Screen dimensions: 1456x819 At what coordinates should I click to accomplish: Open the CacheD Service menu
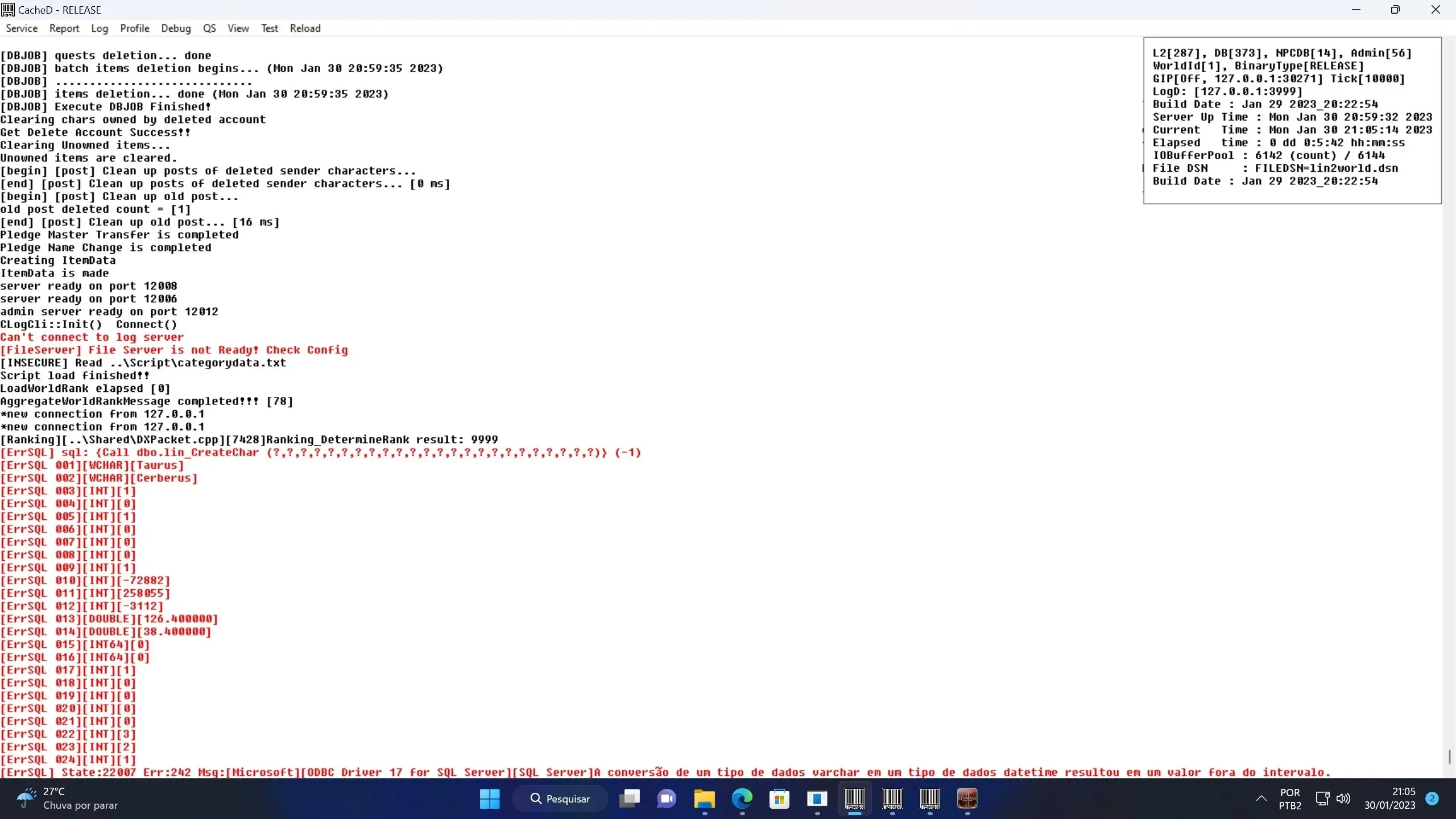pos(21,28)
